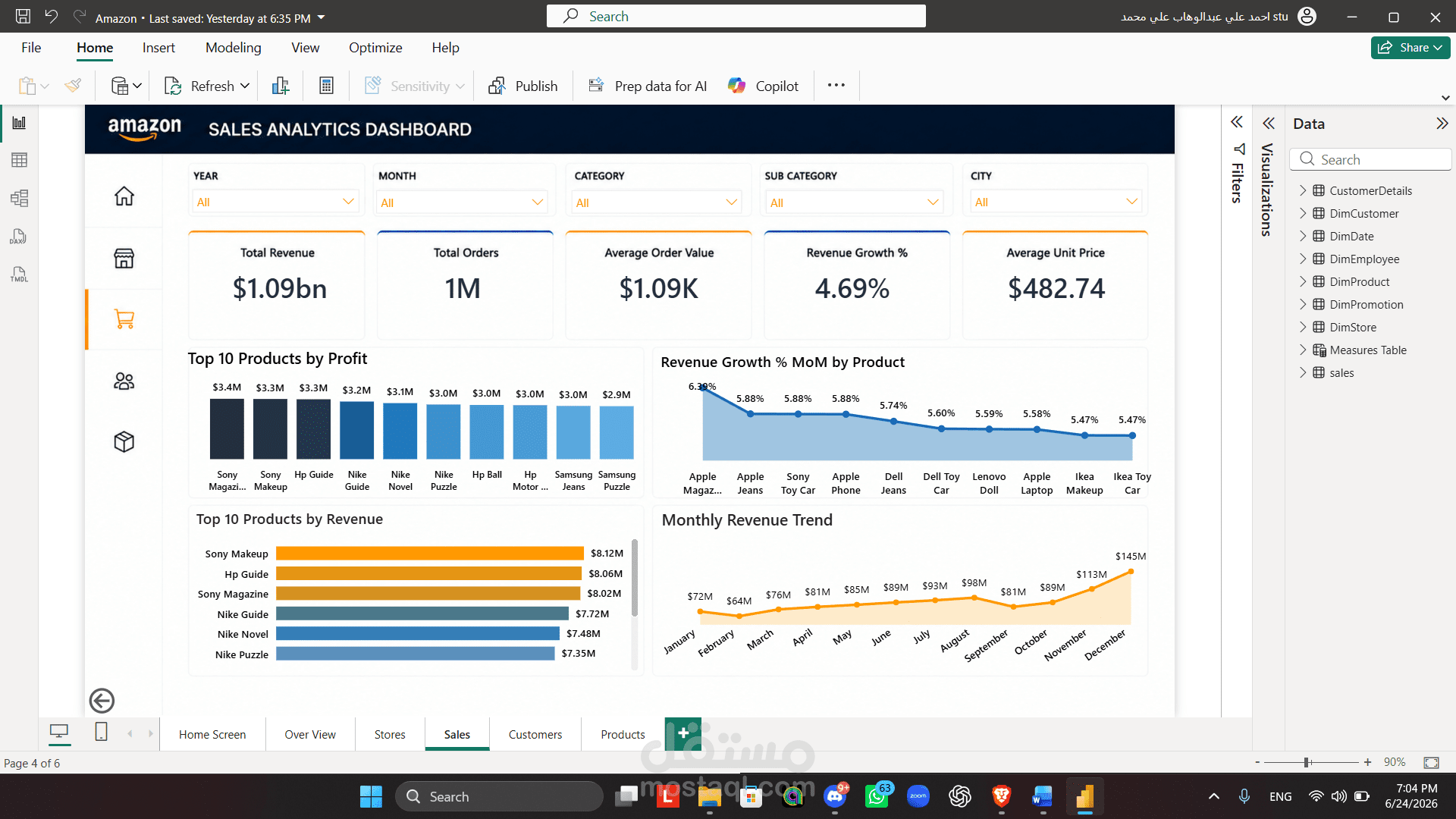Switch to desktop layout view

pos(59,732)
